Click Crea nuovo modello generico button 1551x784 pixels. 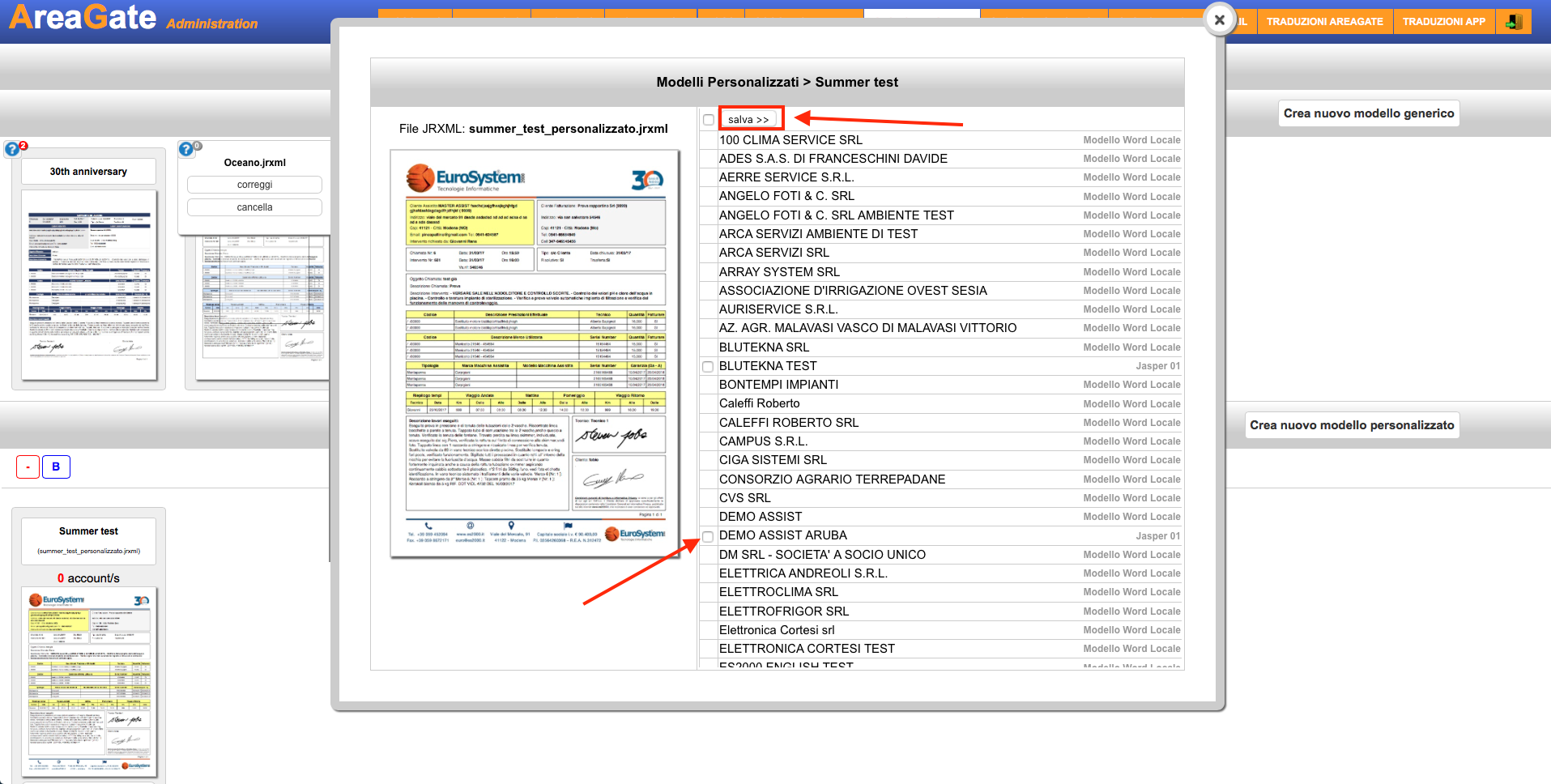coord(1369,113)
